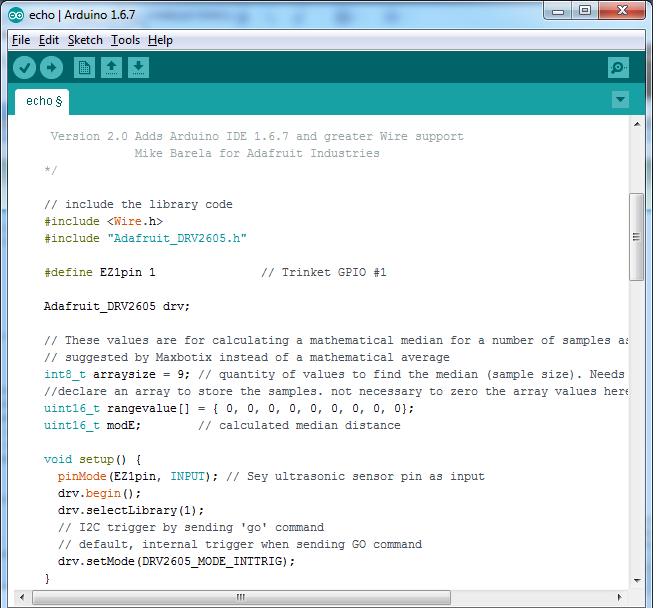This screenshot has height=608, width=653.
Task: Maximize the Arduino window
Action: (x=585, y=11)
